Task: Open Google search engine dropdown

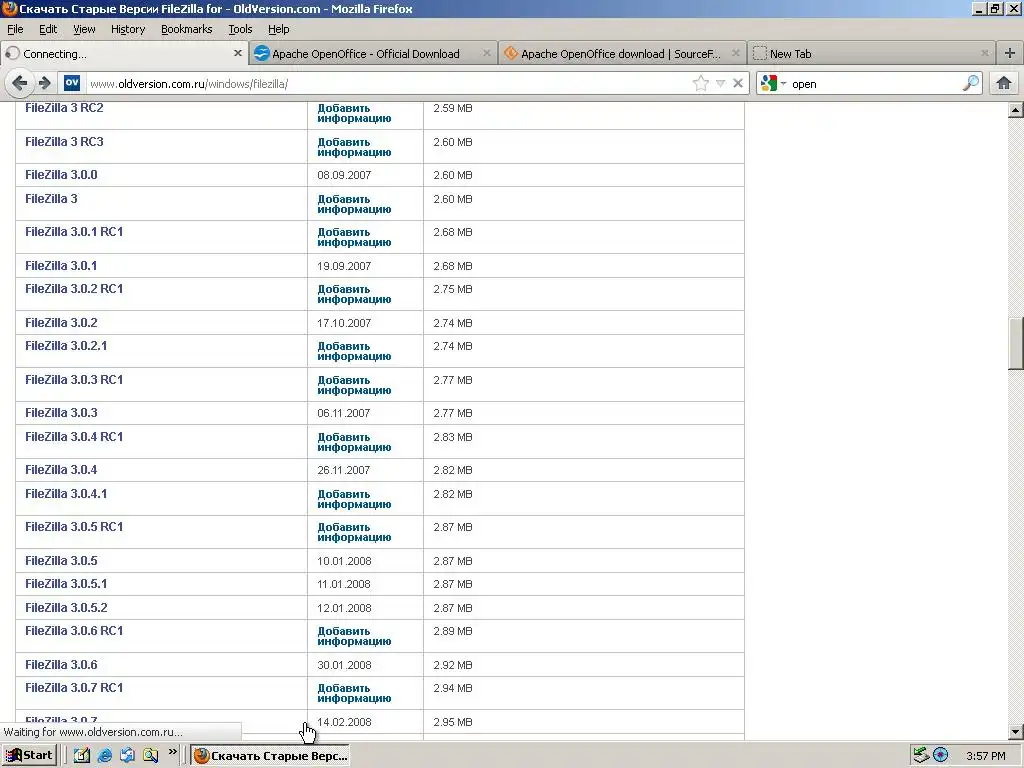Action: tap(773, 83)
